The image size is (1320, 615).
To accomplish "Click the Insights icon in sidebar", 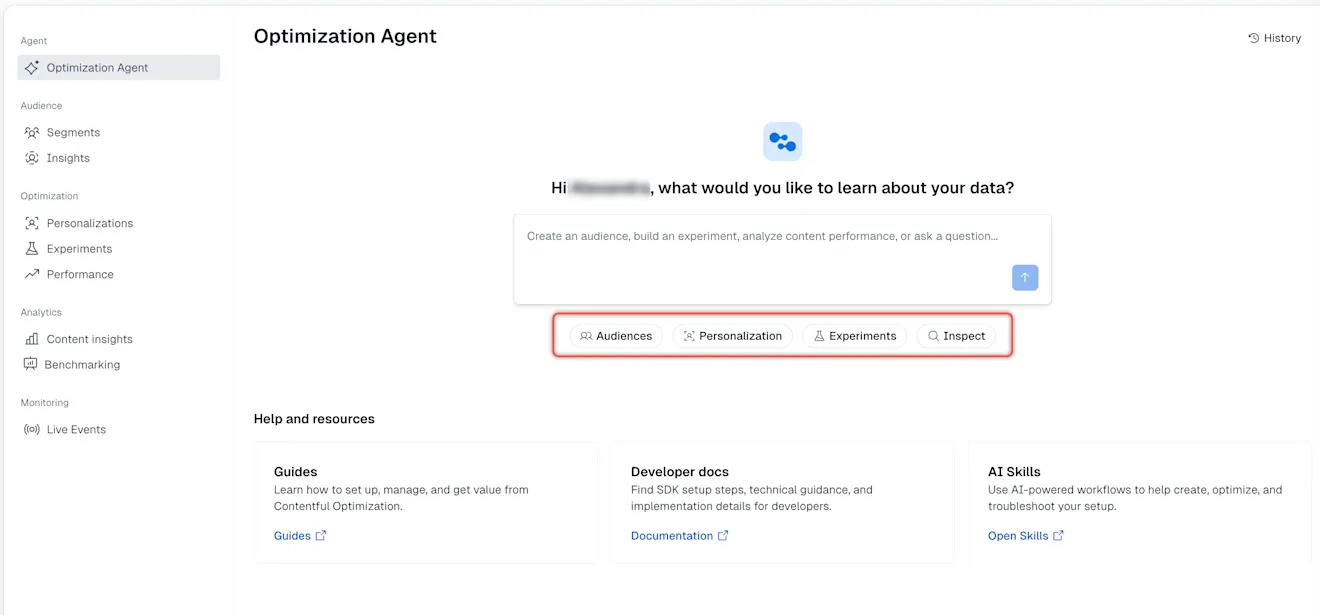I will pyautogui.click(x=32, y=158).
